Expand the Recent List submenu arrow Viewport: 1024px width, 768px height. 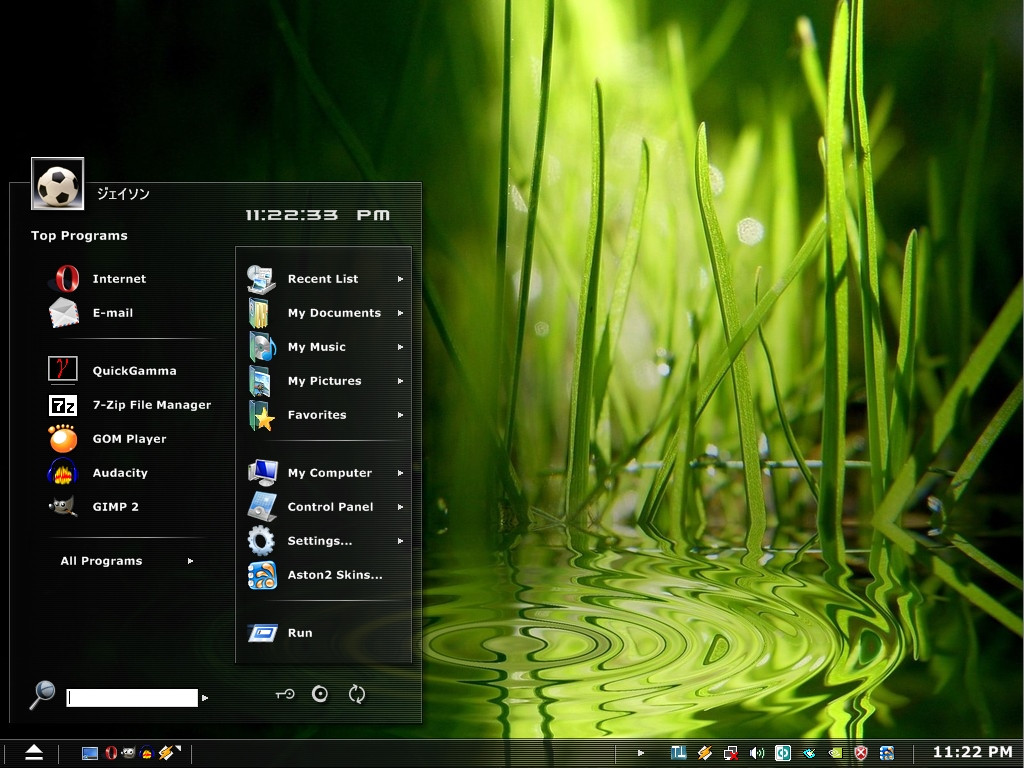click(x=400, y=279)
